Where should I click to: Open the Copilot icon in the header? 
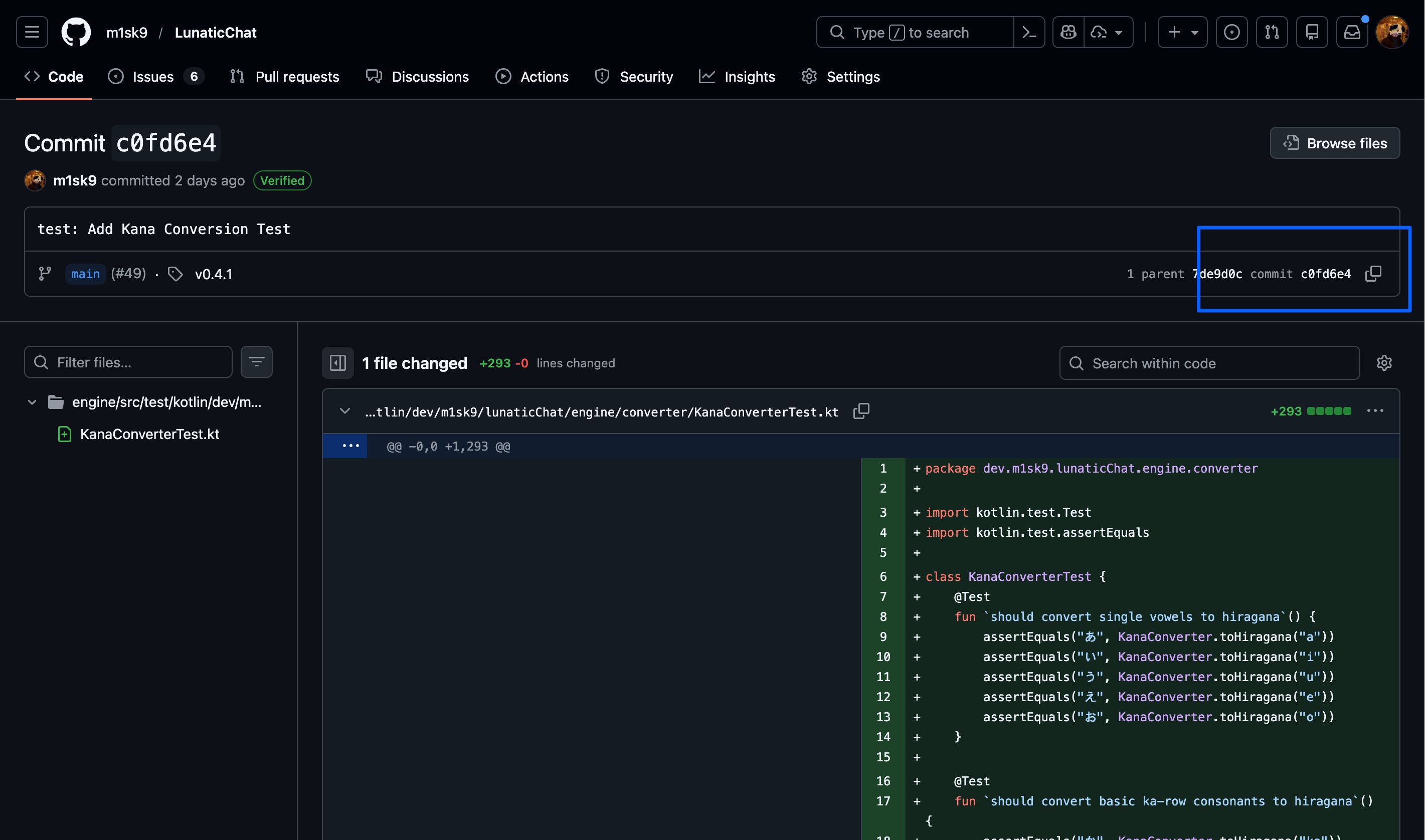coord(1068,32)
